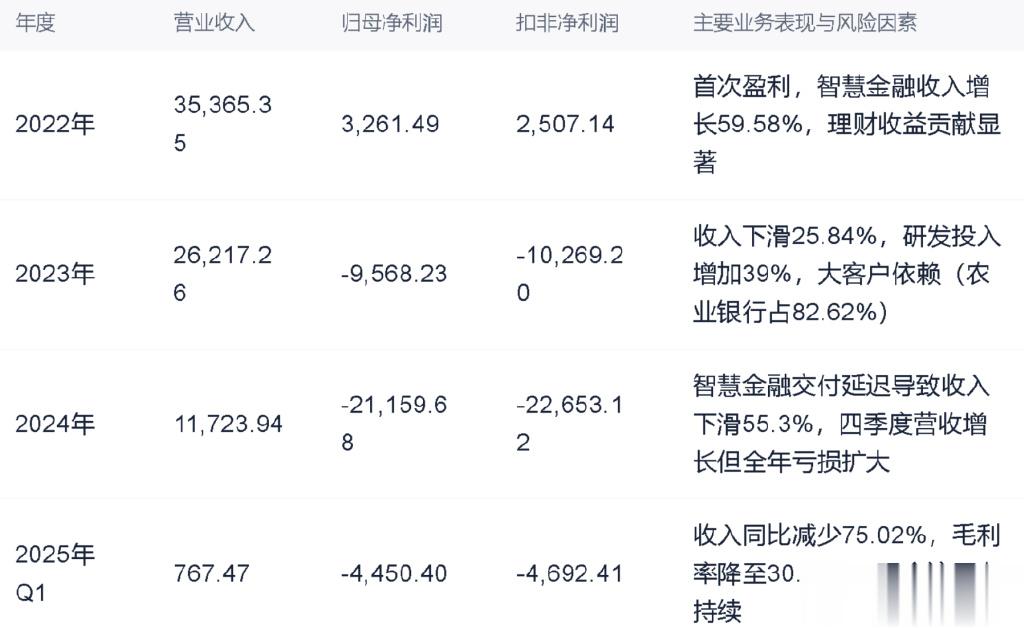This screenshot has width=1024, height=628.
Task: Select the 2,507.14 cell
Action: click(x=565, y=123)
